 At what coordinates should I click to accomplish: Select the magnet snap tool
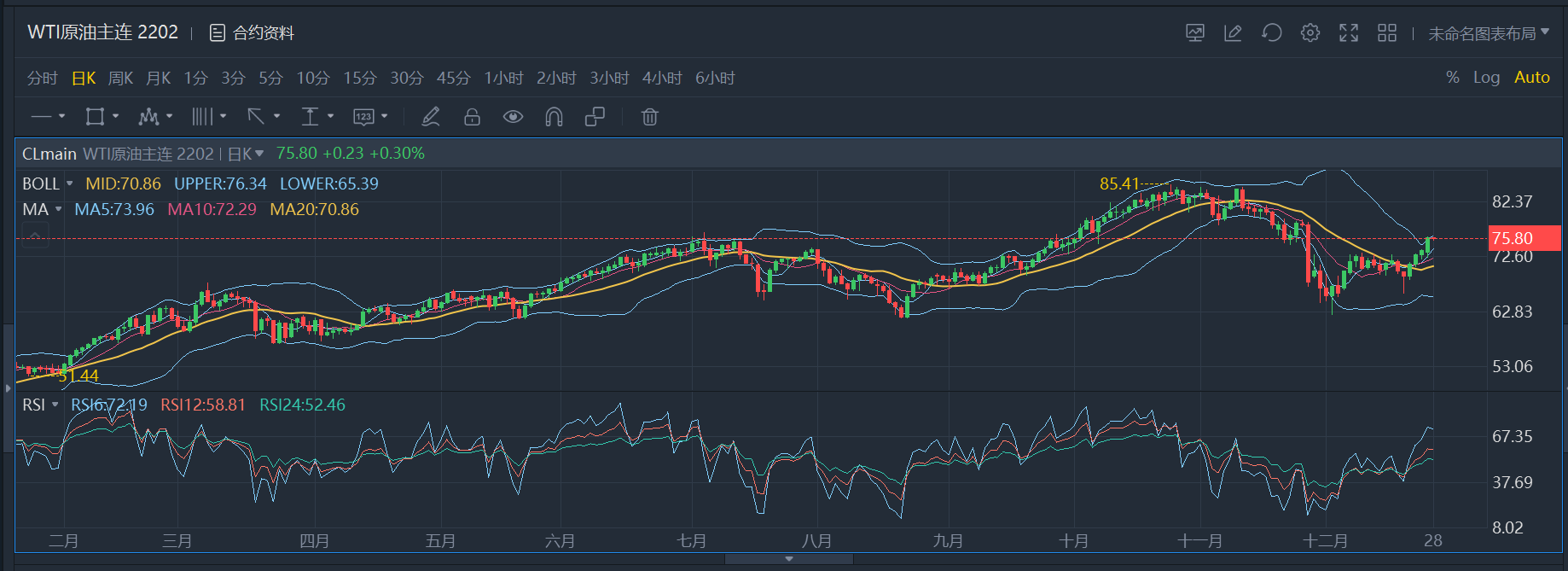(x=554, y=117)
